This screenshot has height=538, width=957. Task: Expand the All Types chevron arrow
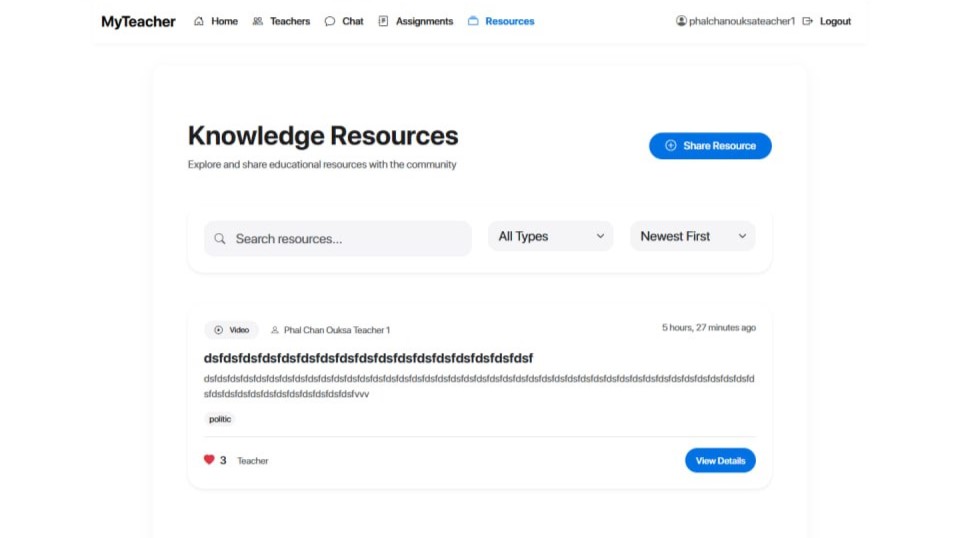[x=600, y=237]
